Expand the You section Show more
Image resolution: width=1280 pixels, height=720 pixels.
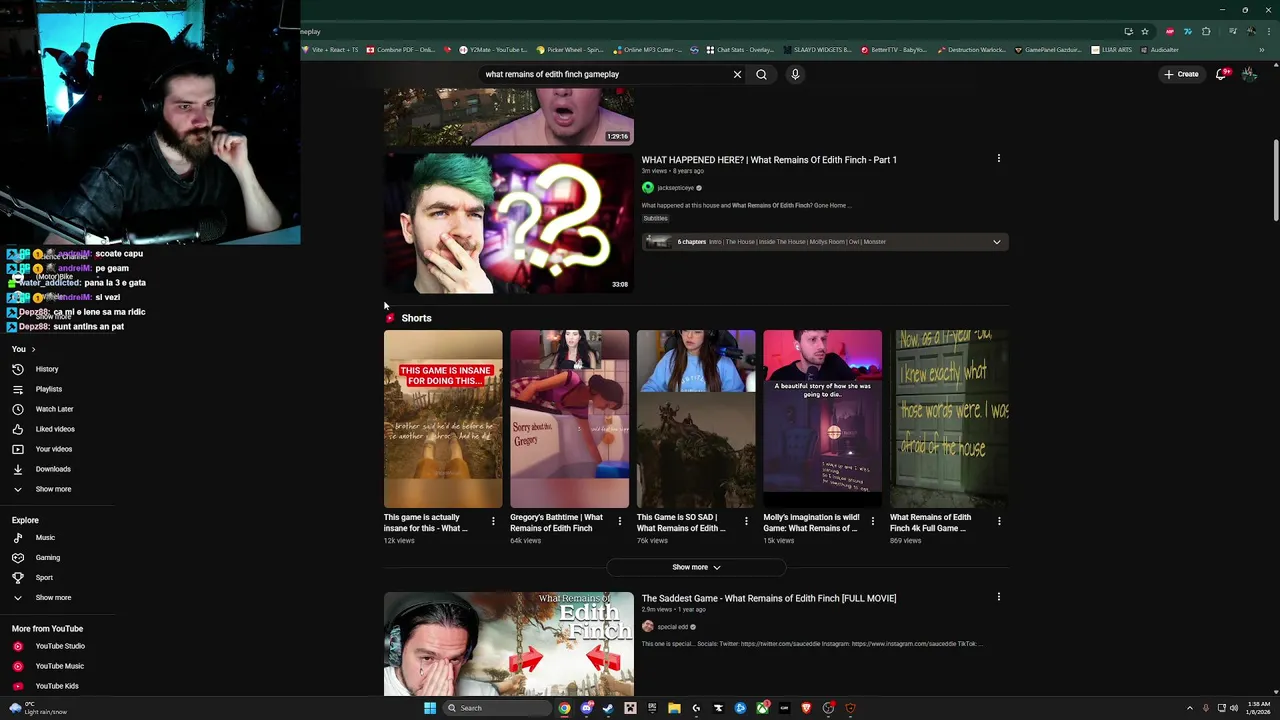pos(53,489)
